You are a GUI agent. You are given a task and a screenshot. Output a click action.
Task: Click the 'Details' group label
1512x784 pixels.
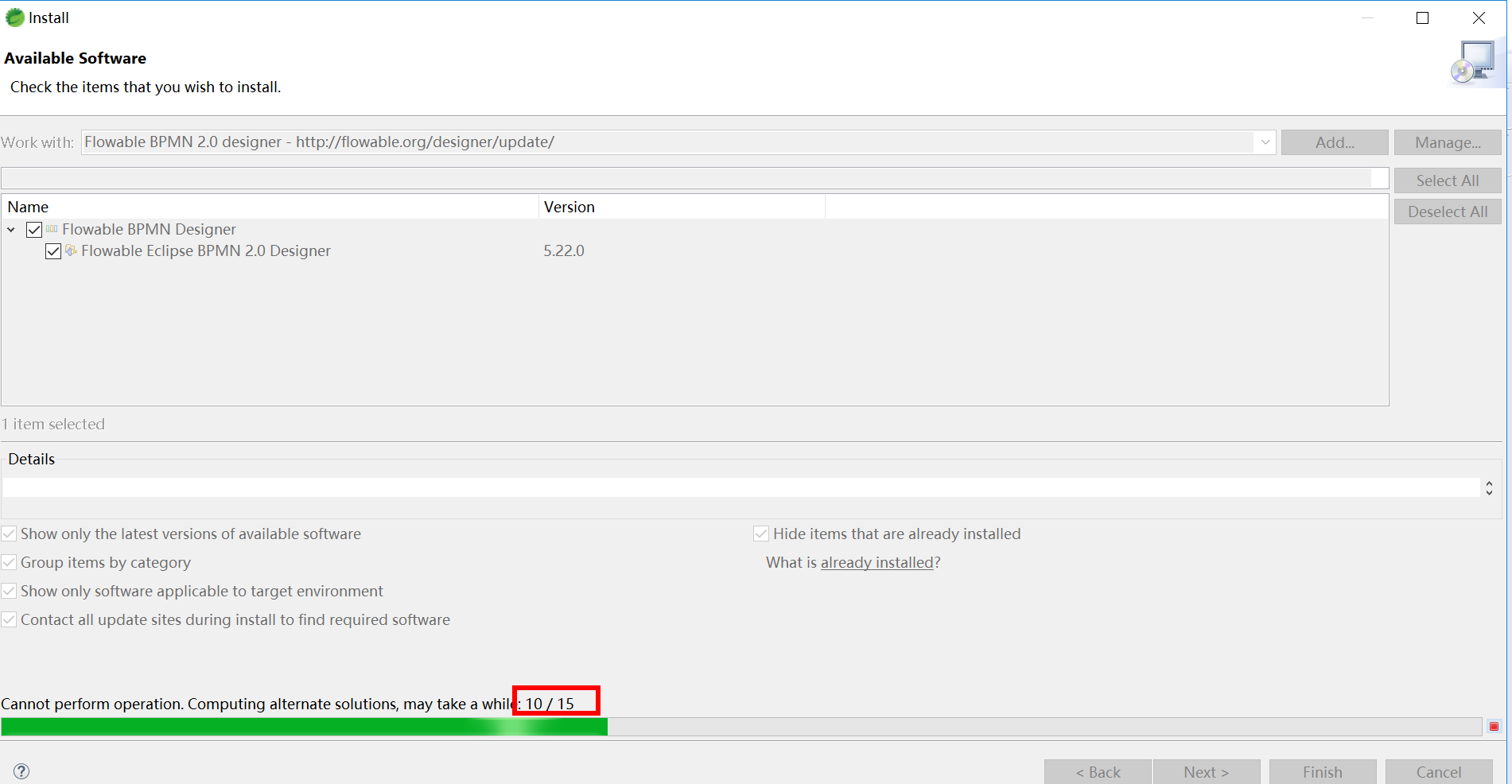32,459
